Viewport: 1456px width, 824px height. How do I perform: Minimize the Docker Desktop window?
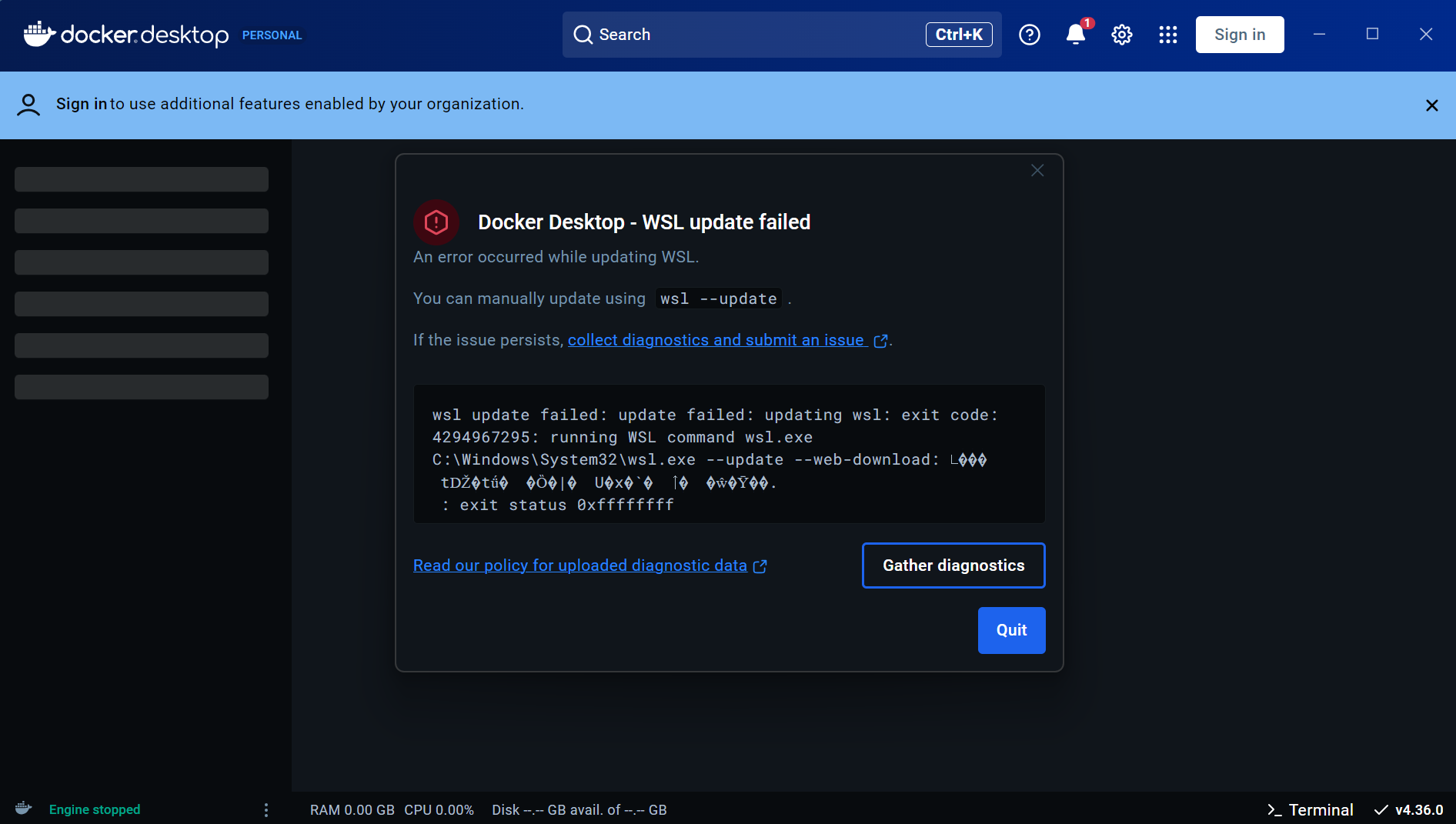(x=1319, y=35)
